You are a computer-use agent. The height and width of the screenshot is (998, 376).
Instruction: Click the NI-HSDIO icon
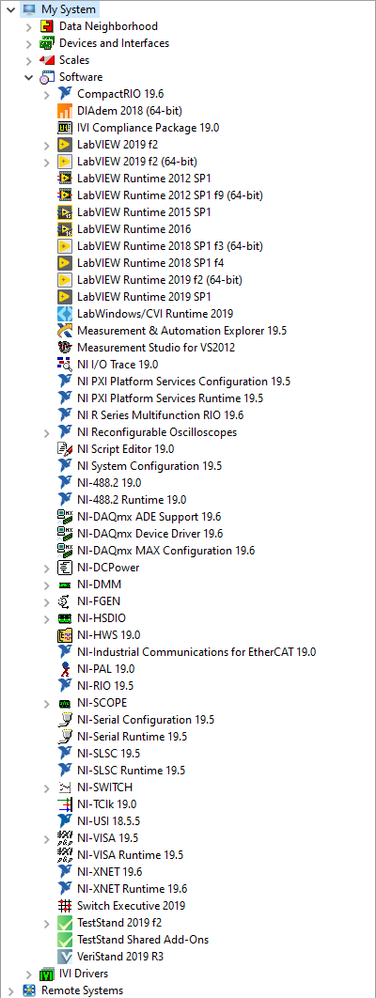(x=65, y=618)
